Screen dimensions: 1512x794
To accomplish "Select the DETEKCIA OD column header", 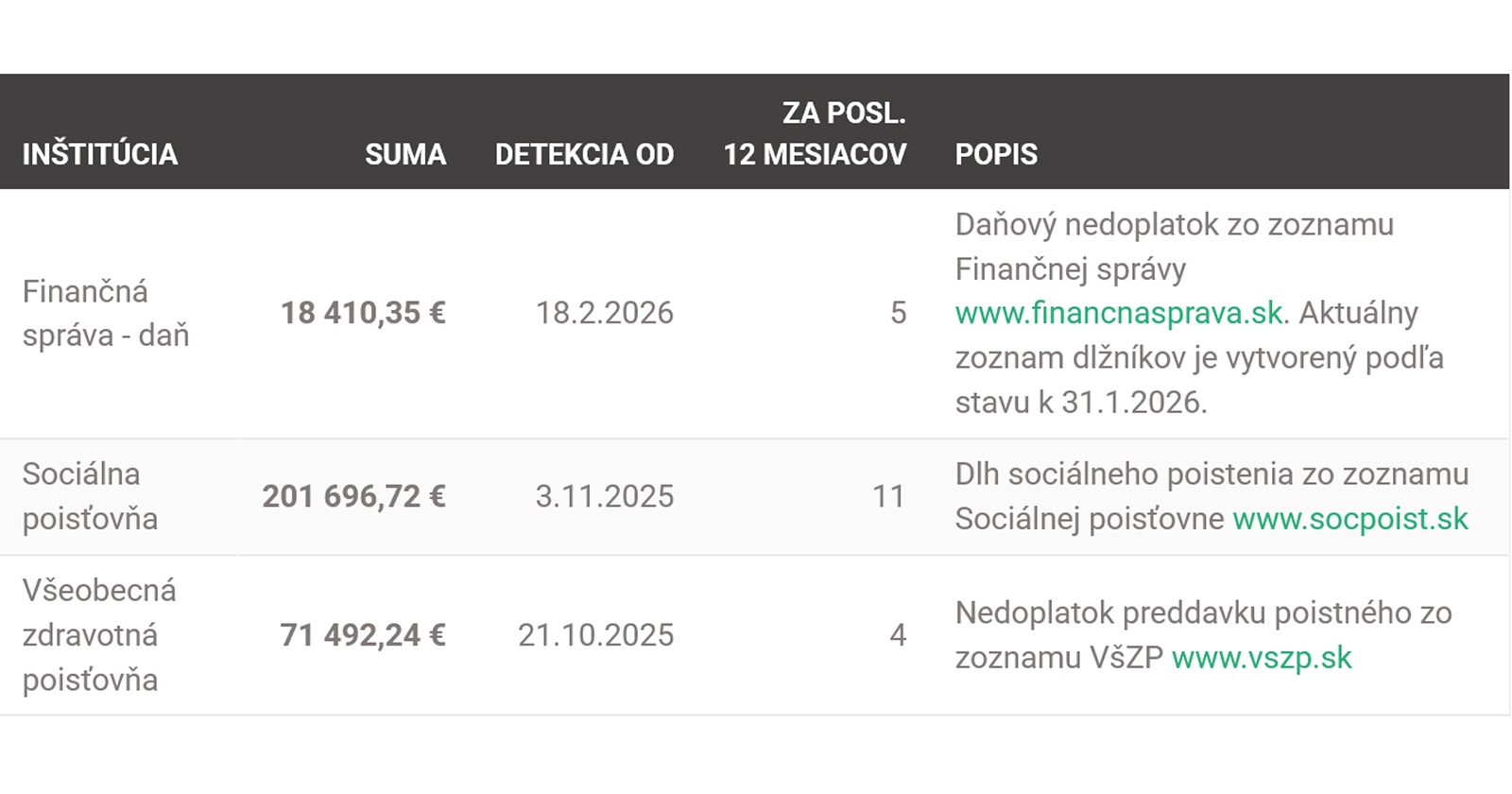I will click(584, 154).
